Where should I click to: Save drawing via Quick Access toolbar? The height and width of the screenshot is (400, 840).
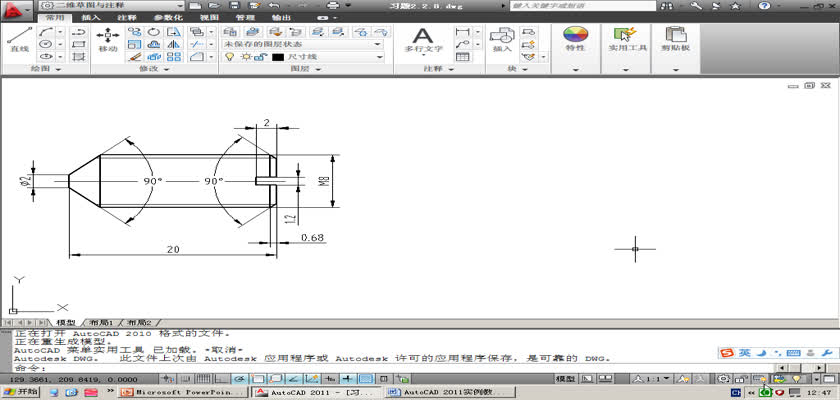[234, 5]
